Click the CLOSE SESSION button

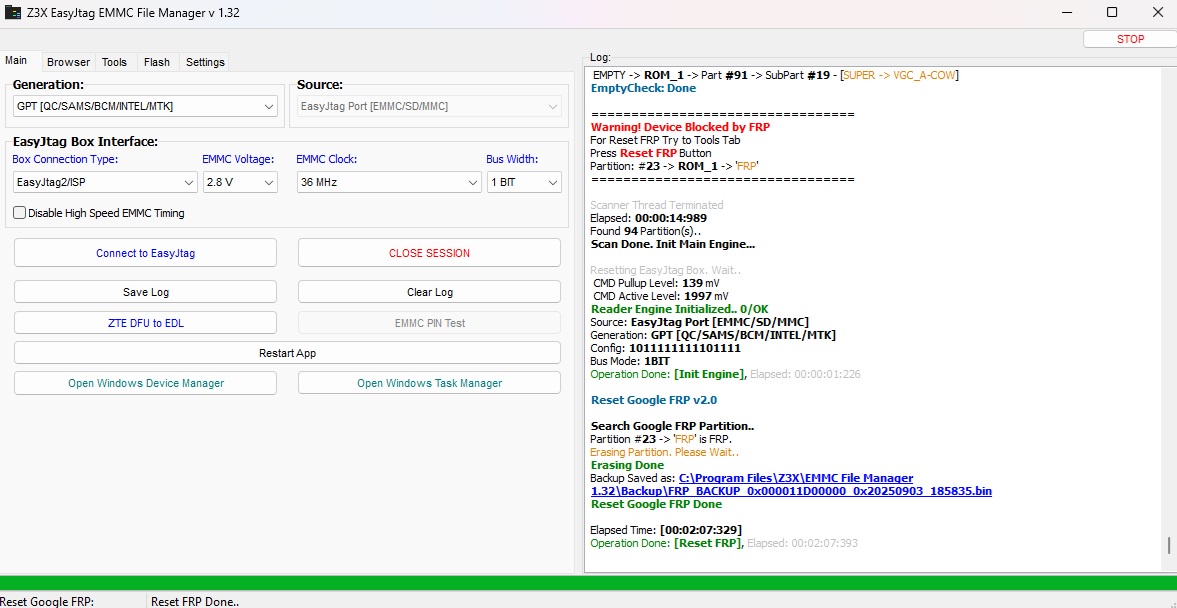coord(429,253)
